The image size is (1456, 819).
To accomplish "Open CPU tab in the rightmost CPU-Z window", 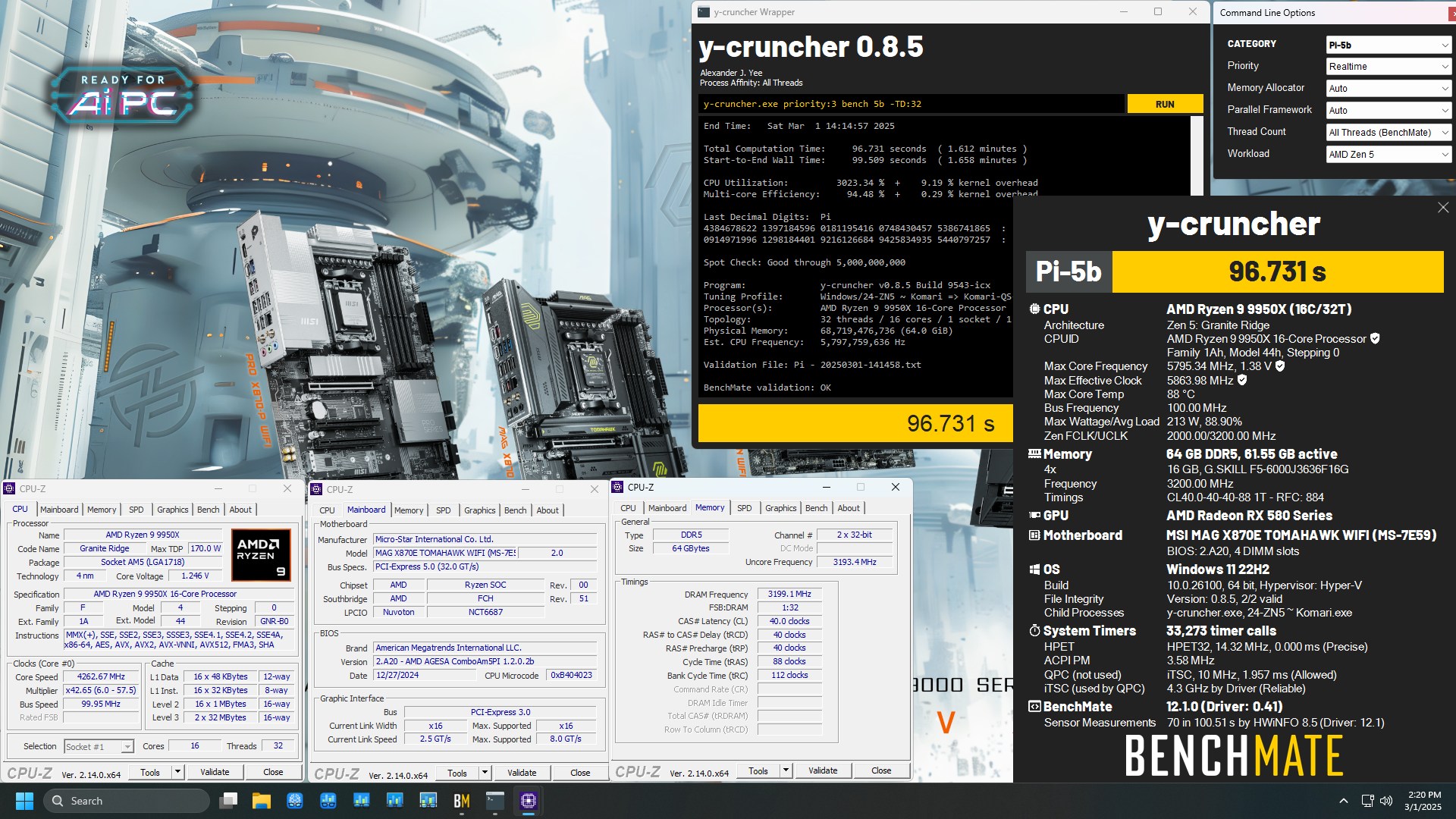I will point(628,508).
